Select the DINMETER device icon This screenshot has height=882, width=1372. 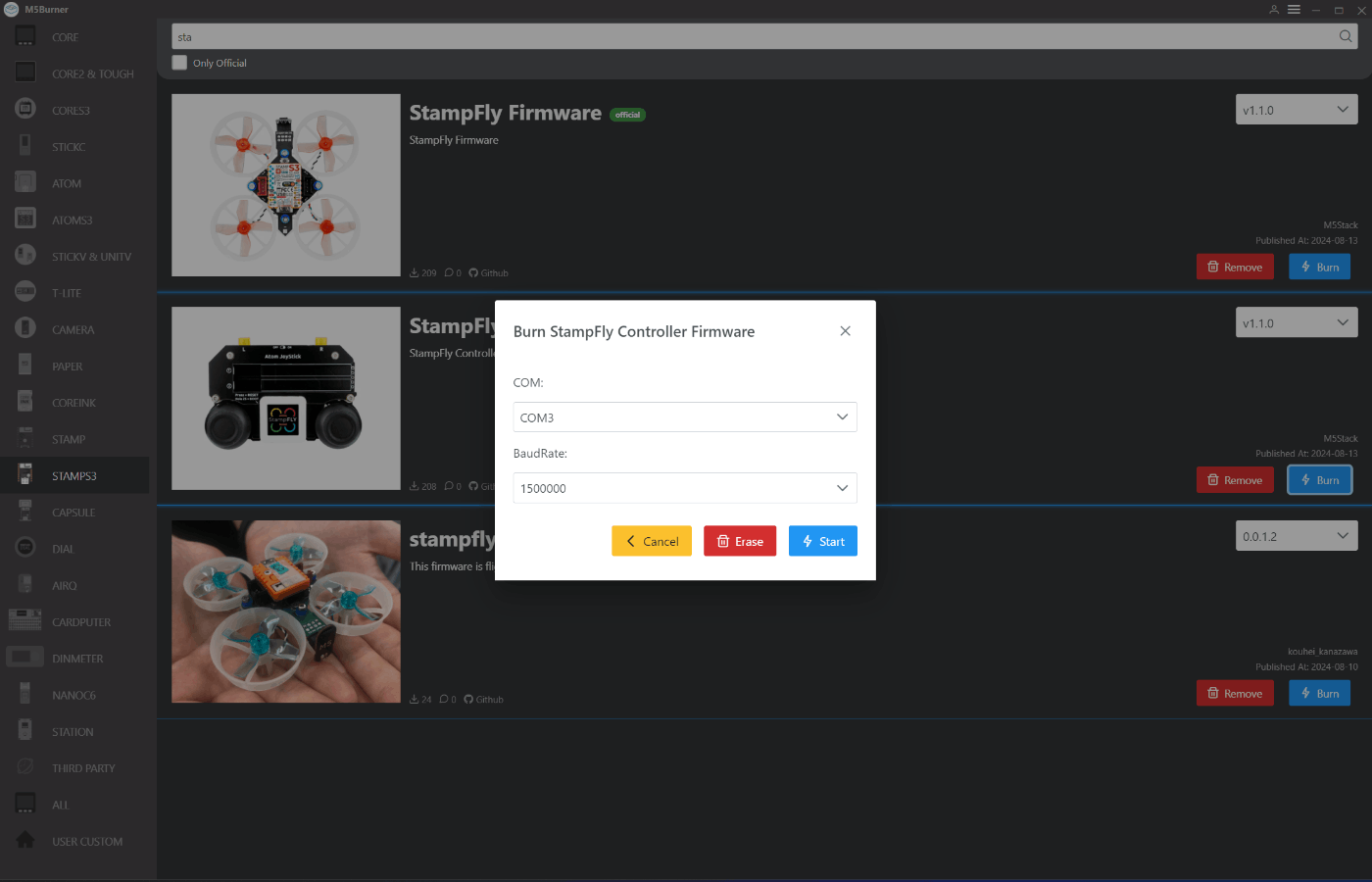25,658
